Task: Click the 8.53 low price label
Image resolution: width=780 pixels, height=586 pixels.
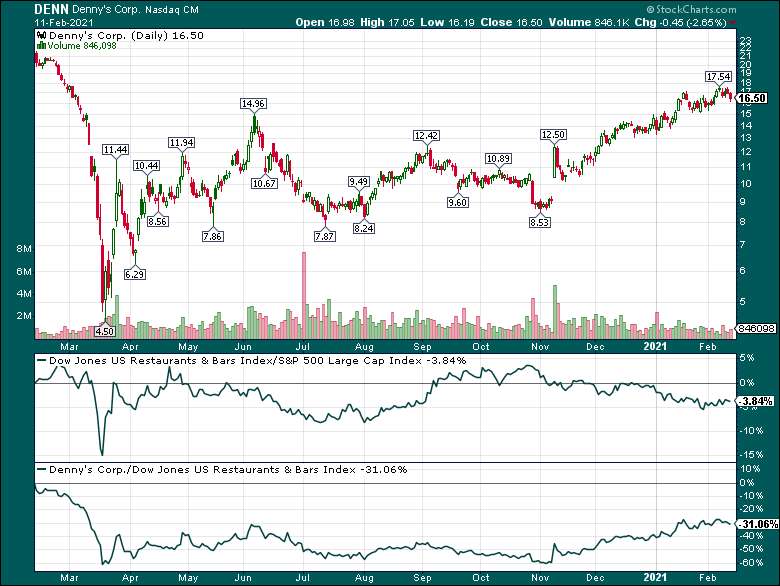Action: point(539,222)
